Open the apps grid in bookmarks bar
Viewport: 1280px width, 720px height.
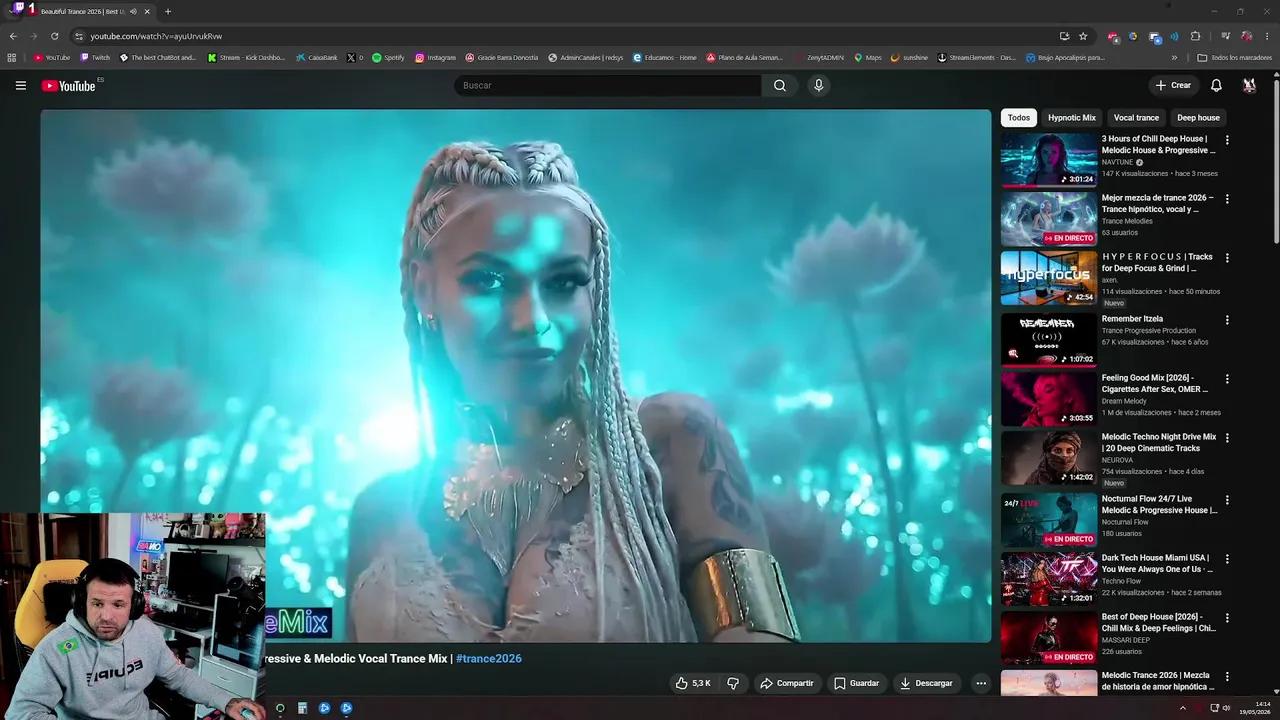(12, 58)
